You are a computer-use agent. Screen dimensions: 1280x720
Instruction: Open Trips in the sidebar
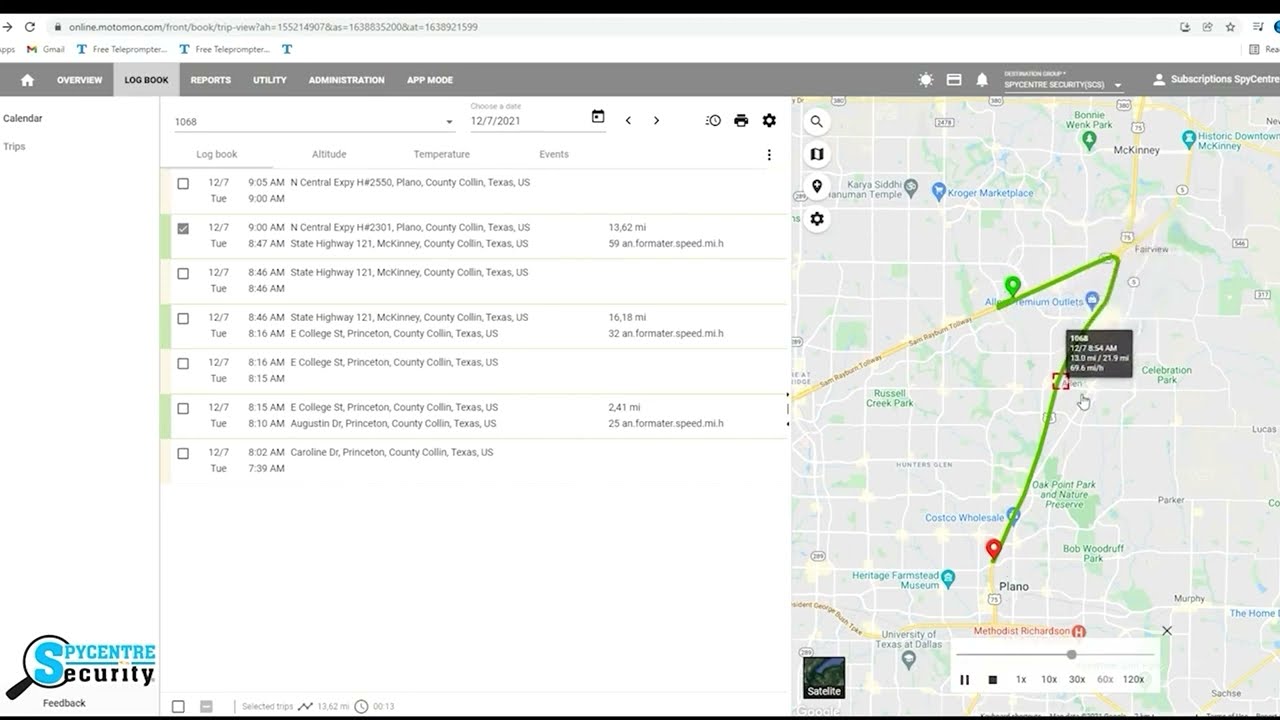click(x=14, y=147)
